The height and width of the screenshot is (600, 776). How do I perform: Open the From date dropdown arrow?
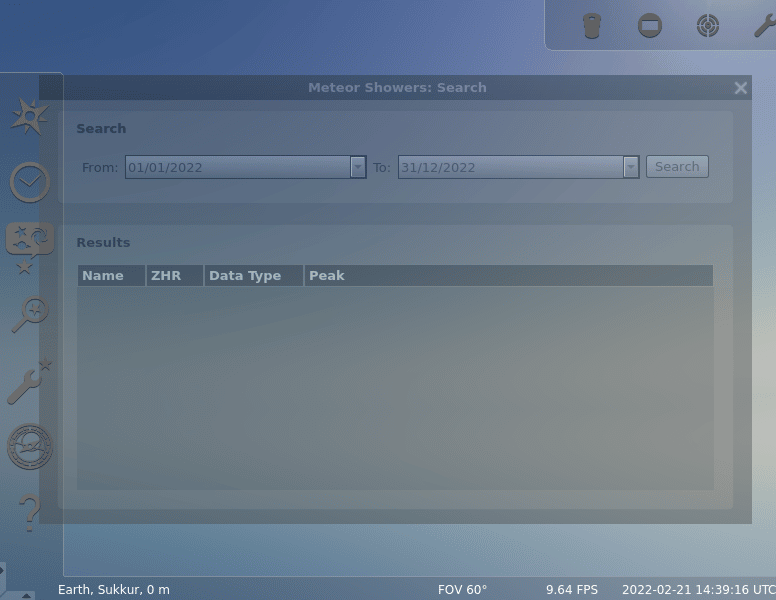point(358,167)
